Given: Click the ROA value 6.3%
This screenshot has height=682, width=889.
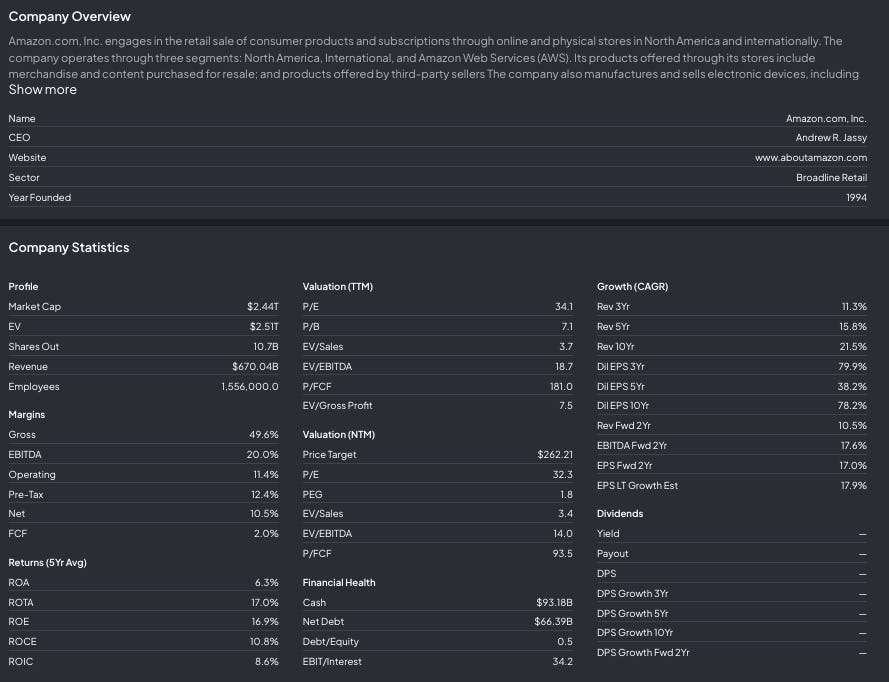Looking at the screenshot, I should [x=266, y=583].
